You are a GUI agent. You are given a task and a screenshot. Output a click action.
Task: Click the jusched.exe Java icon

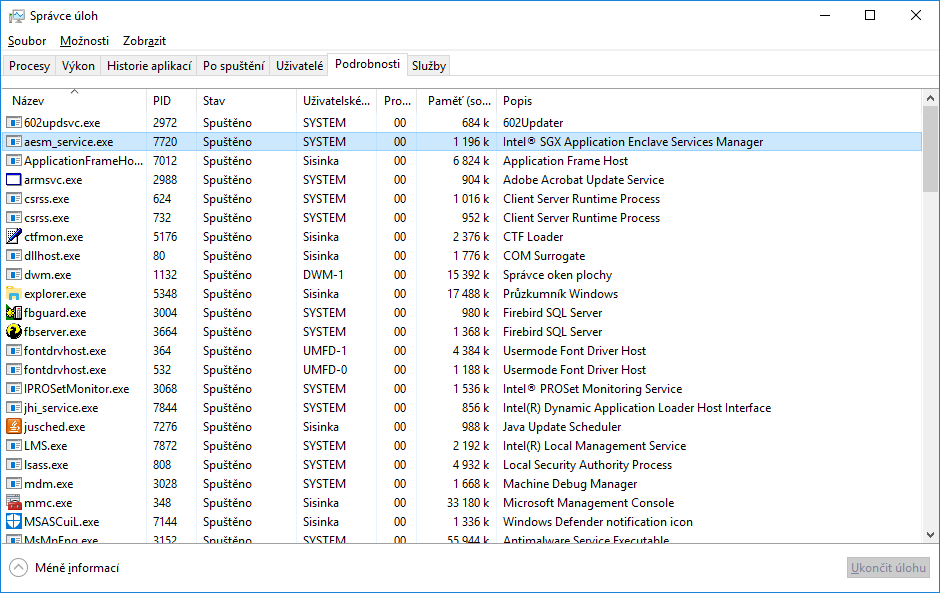(x=14, y=427)
